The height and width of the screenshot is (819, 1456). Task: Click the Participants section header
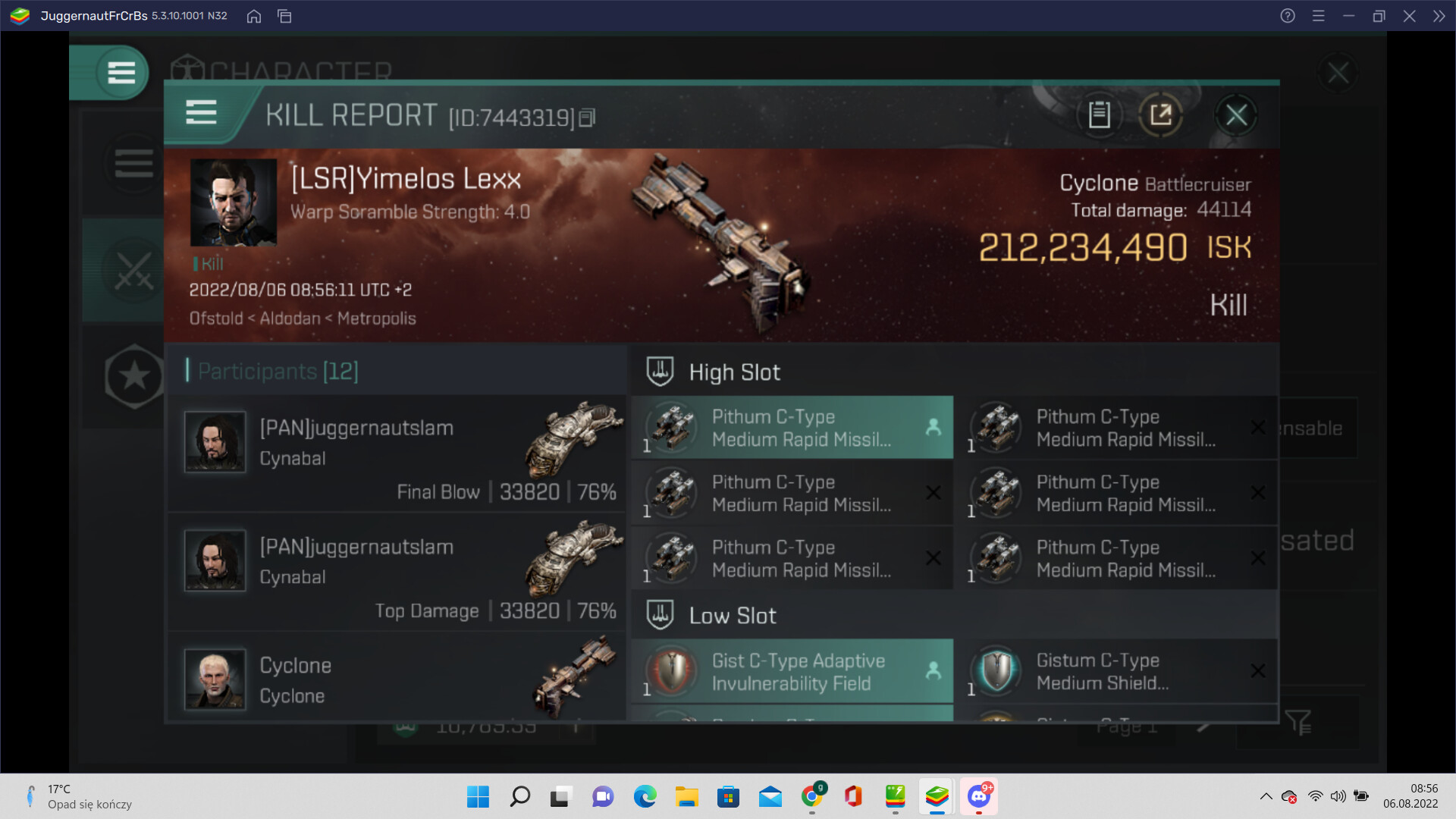[278, 372]
